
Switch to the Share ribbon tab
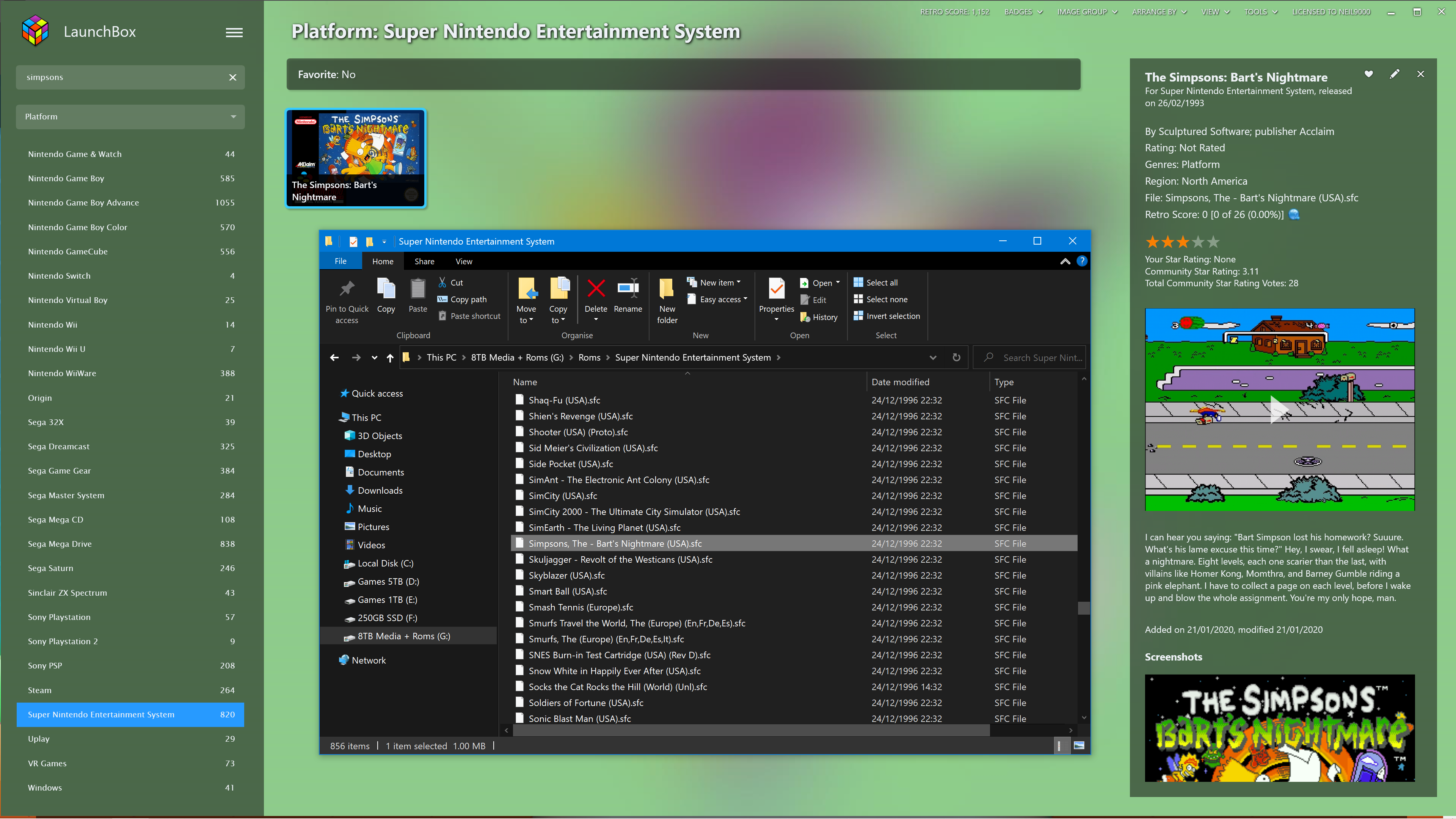pos(425,262)
